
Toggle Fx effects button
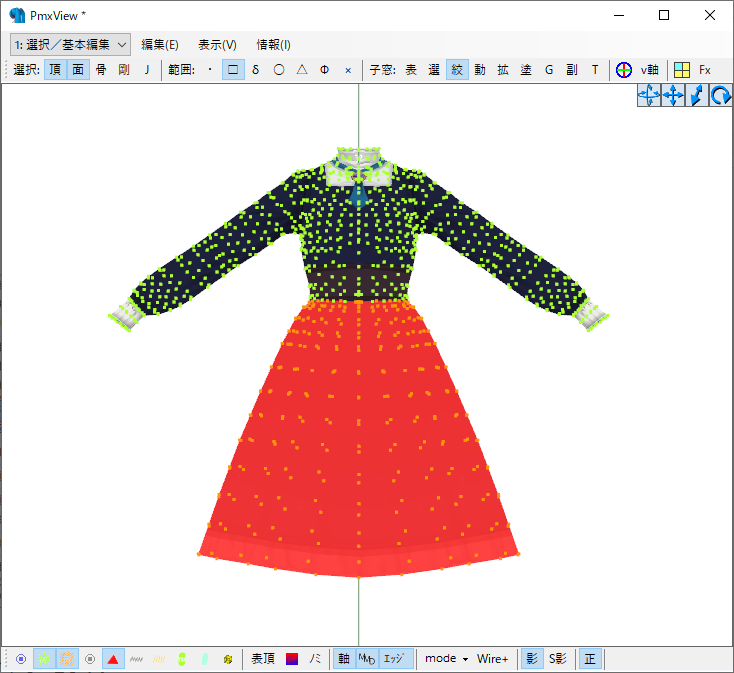705,70
